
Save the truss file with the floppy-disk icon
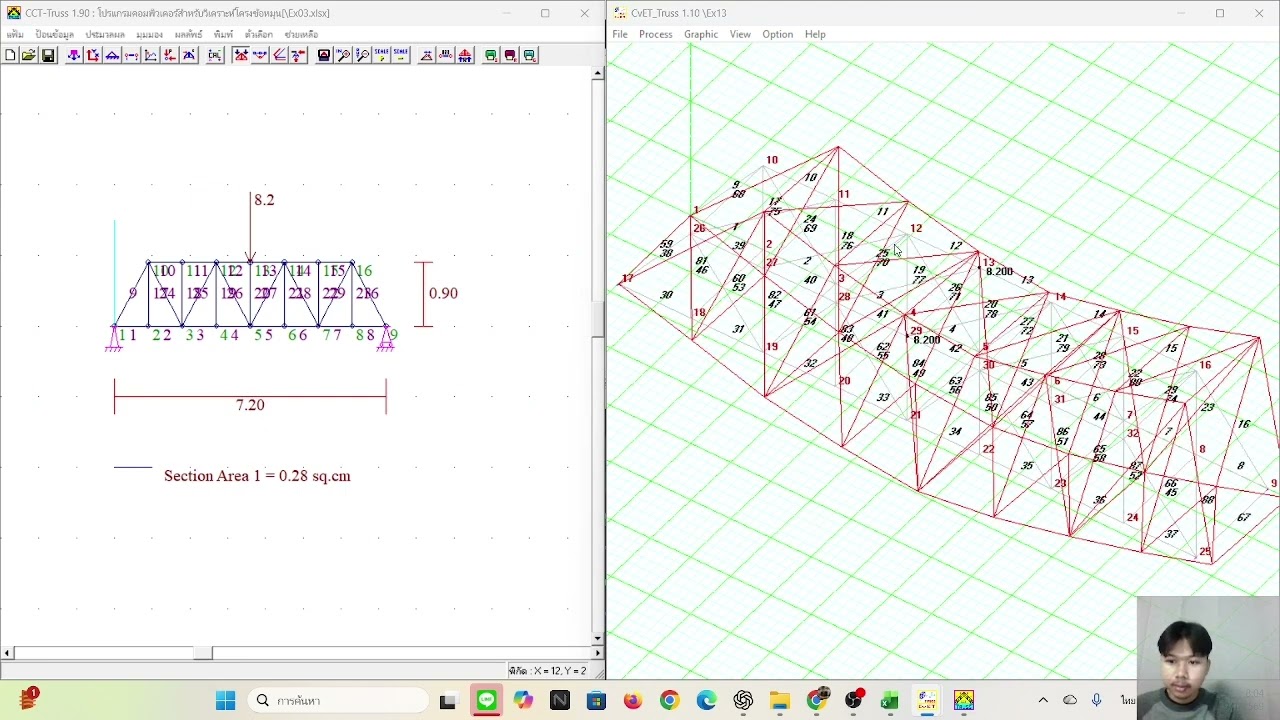point(48,55)
